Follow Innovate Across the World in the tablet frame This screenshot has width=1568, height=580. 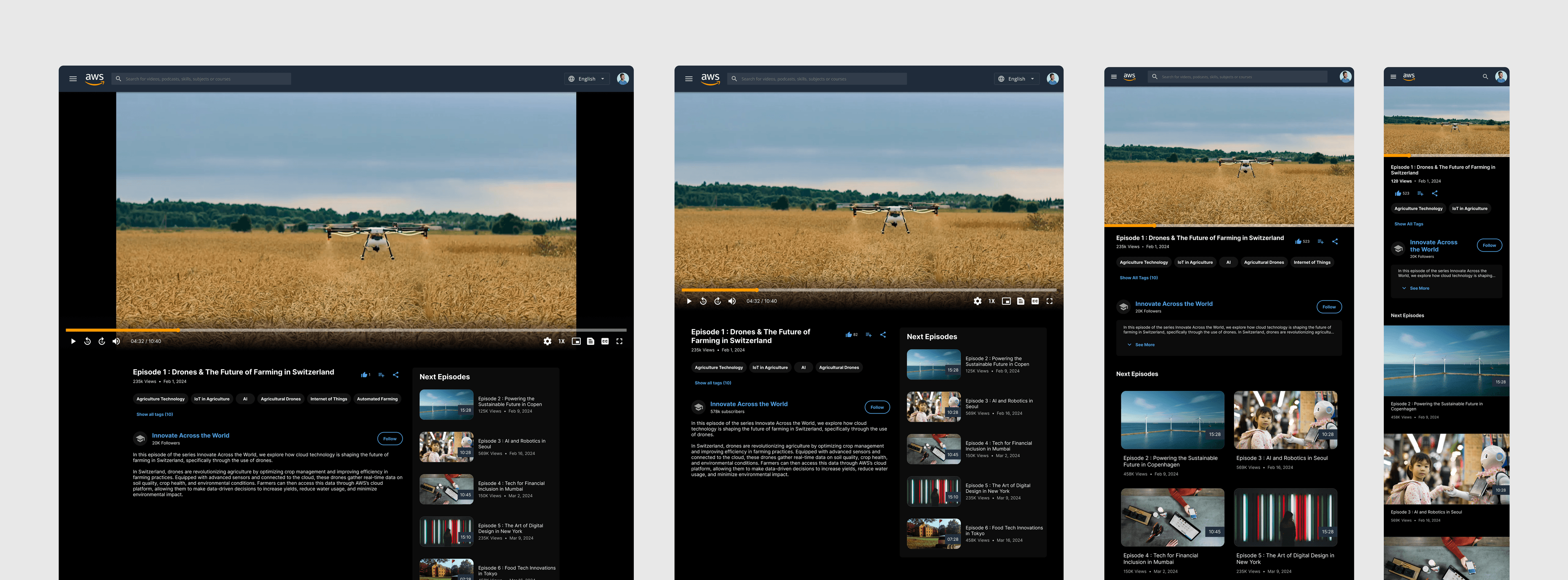point(1329,307)
